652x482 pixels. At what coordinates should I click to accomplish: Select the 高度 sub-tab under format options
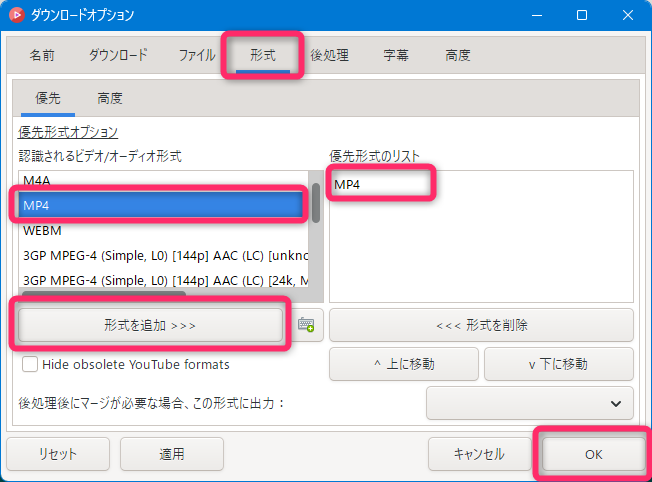tap(110, 98)
